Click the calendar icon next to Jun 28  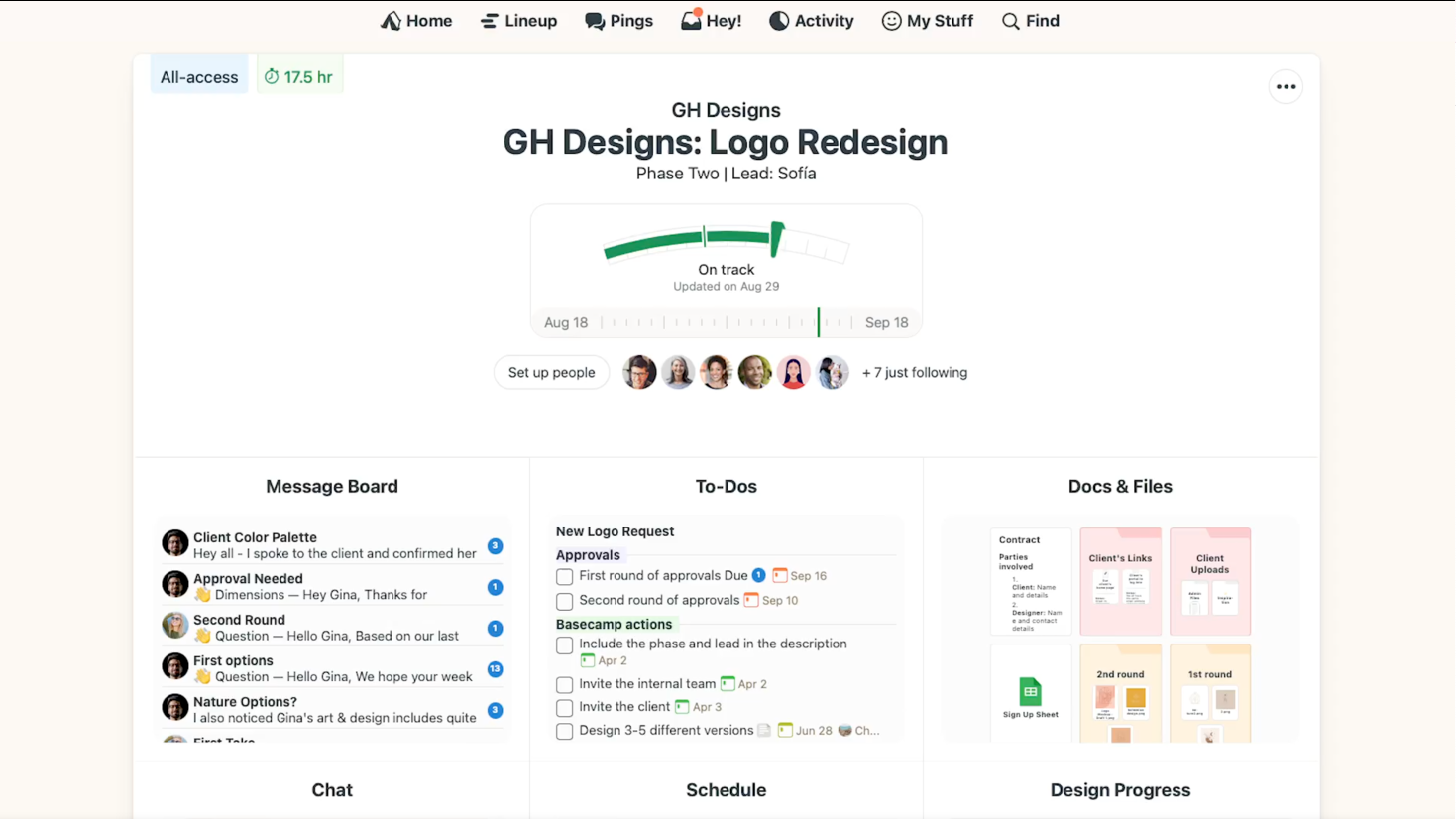coord(785,730)
